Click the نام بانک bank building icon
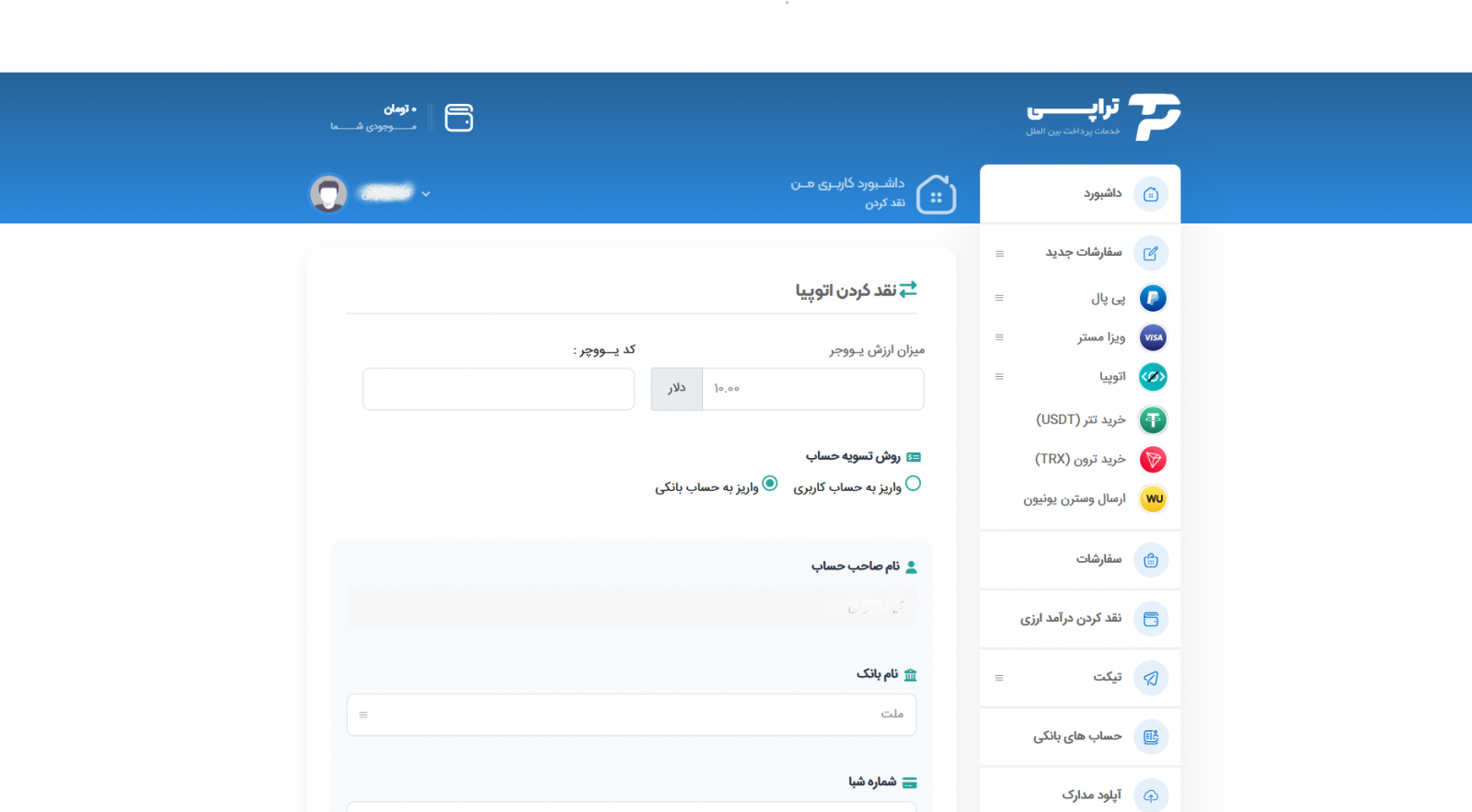Image resolution: width=1472 pixels, height=812 pixels. pos(911,675)
